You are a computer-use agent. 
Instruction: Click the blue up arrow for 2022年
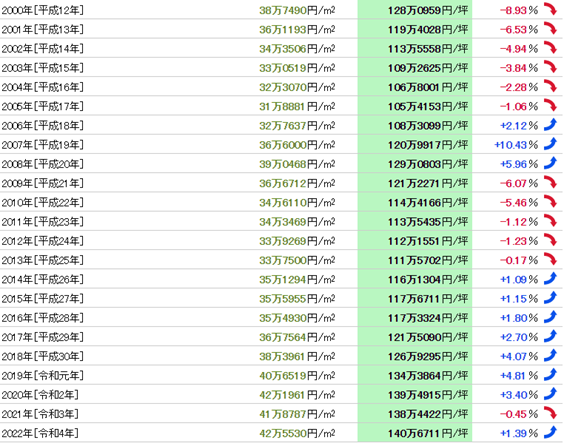tap(550, 432)
